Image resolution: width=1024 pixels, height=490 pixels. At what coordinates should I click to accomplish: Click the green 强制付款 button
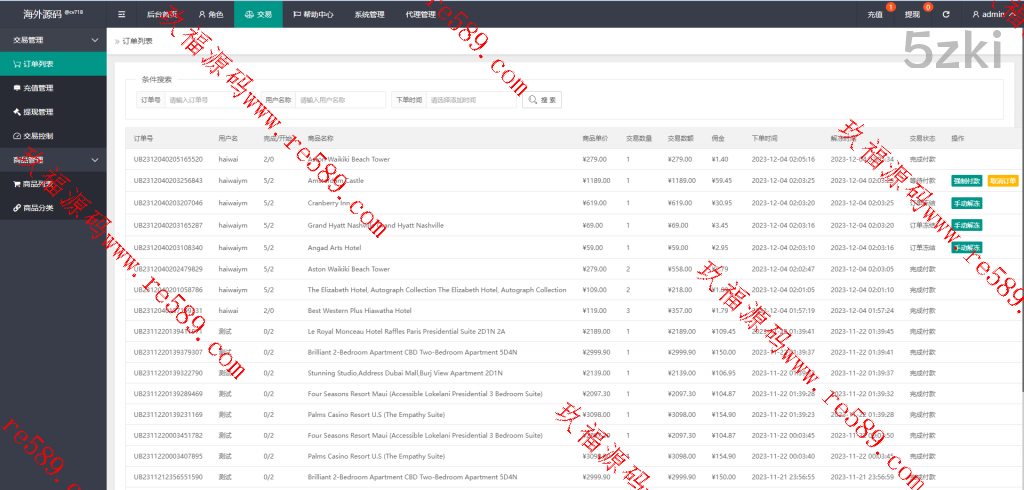point(967,181)
